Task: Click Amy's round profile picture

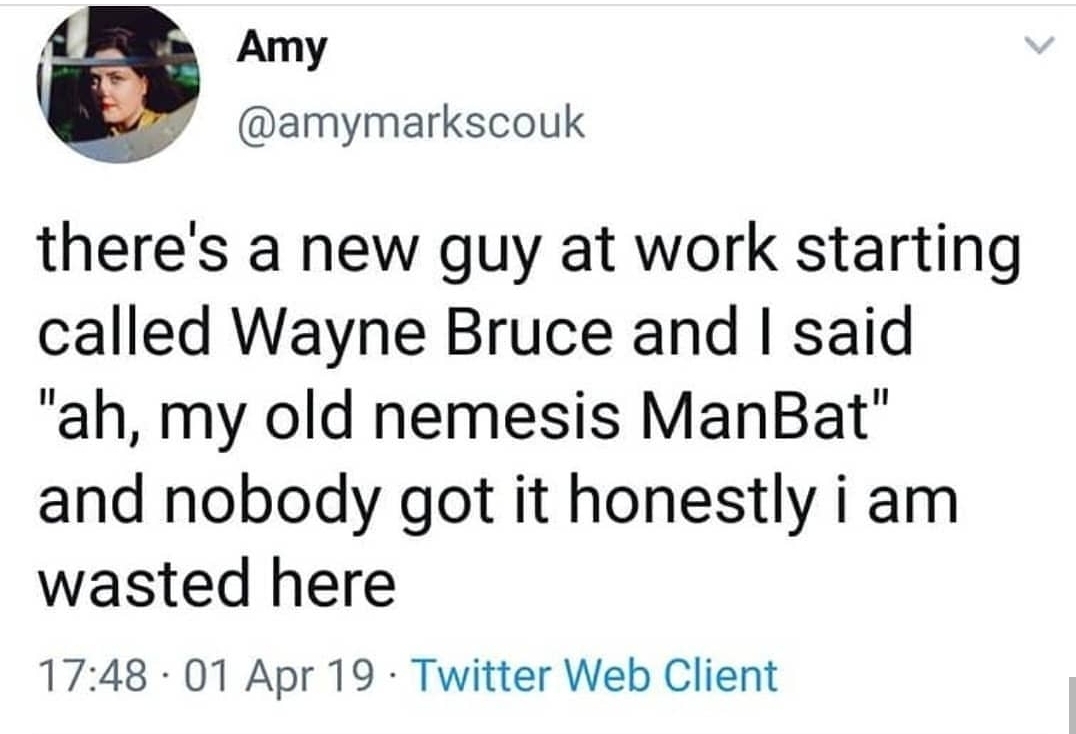Action: (118, 84)
